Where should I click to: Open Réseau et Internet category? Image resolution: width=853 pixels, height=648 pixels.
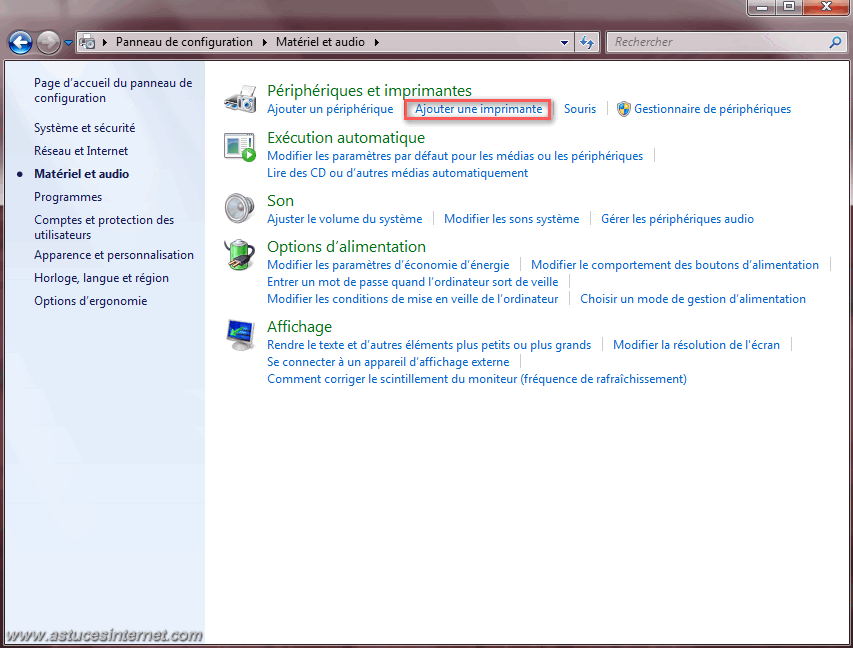coord(81,151)
